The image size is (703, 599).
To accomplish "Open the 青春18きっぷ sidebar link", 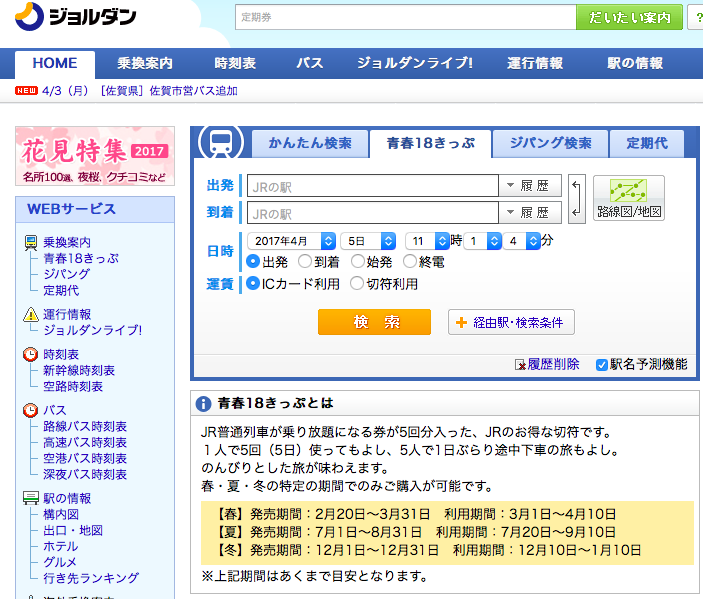I will pyautogui.click(x=81, y=259).
